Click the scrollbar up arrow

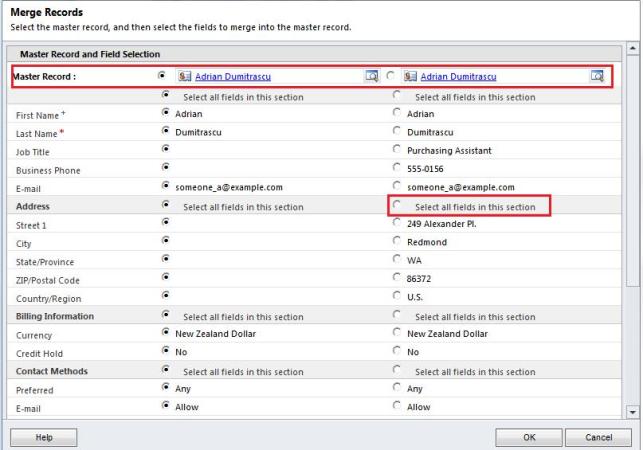(x=632, y=48)
